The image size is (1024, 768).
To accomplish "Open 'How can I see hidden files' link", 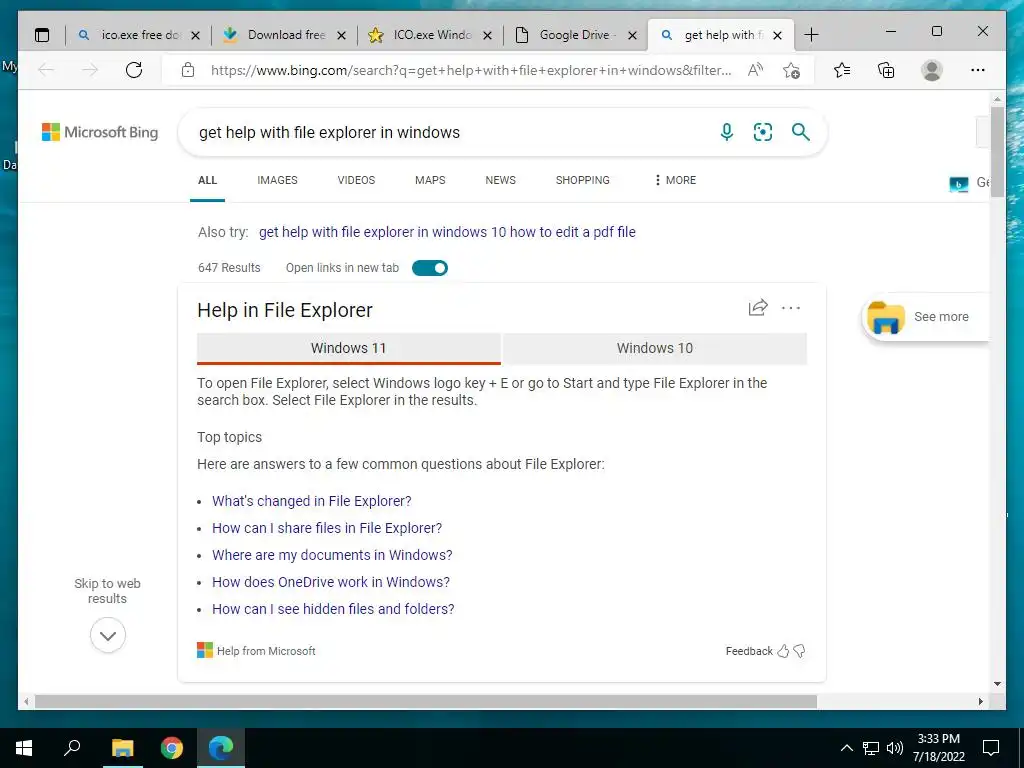I will [333, 609].
